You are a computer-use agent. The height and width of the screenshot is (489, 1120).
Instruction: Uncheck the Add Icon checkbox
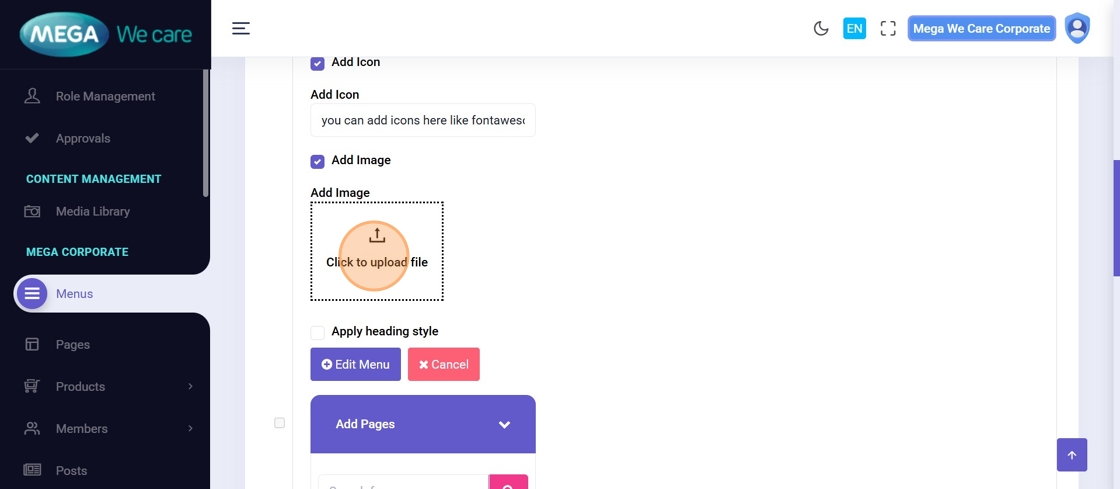pos(317,63)
